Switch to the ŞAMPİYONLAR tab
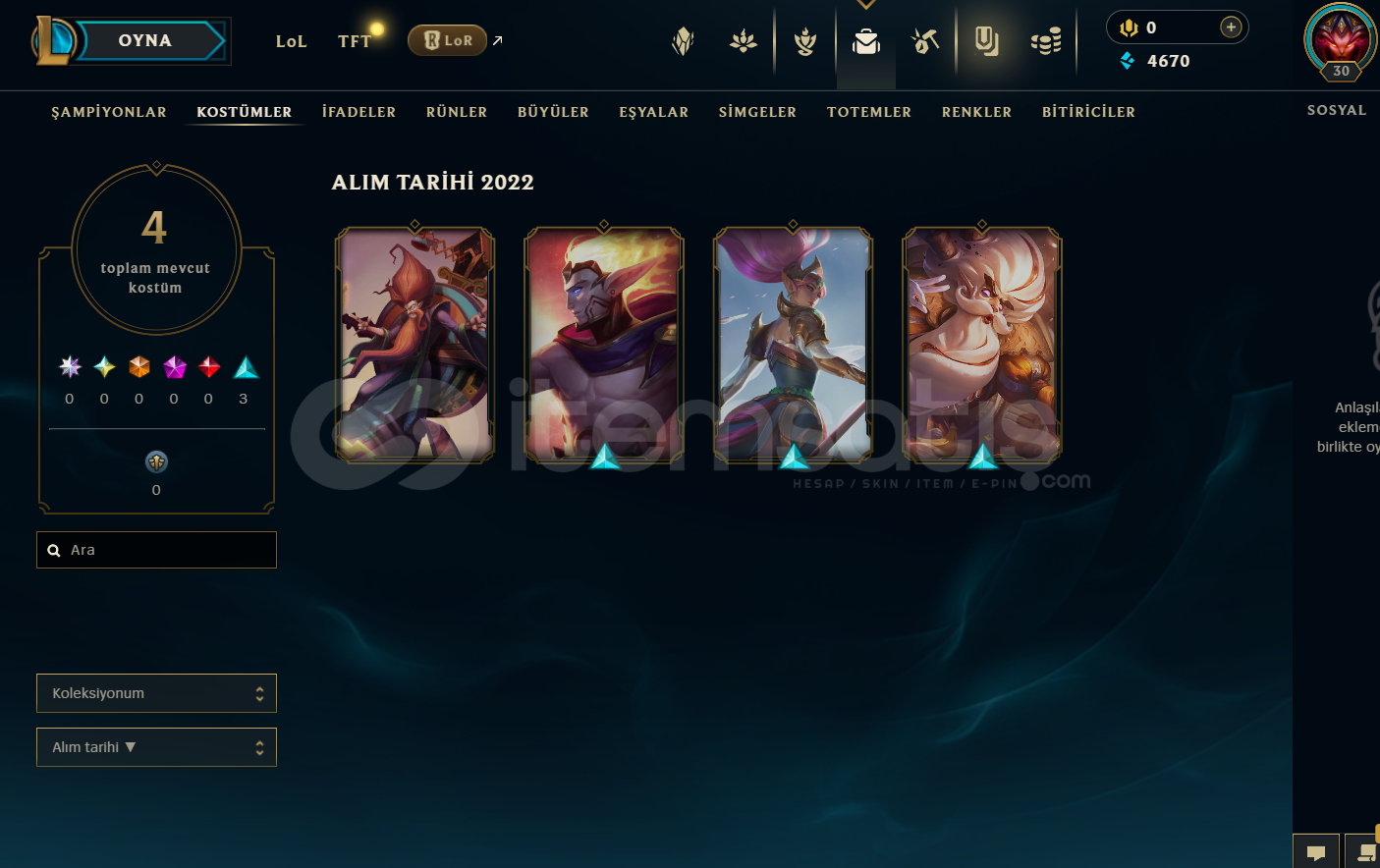The width and height of the screenshot is (1380, 868). (x=109, y=112)
